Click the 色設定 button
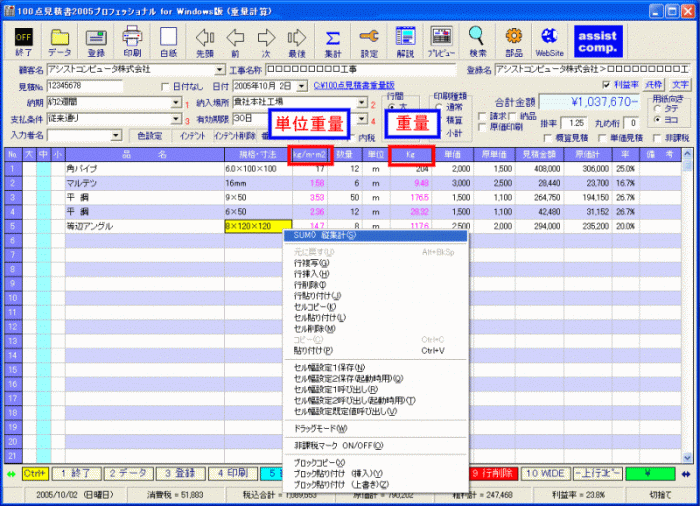 150,136
